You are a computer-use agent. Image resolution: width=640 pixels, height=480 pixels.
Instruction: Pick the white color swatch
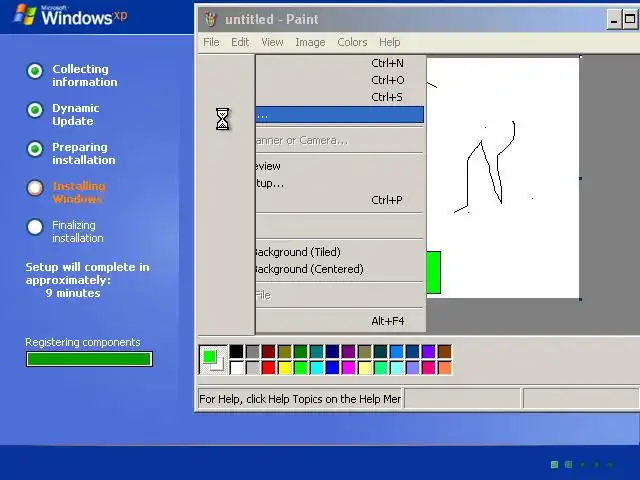(x=236, y=368)
